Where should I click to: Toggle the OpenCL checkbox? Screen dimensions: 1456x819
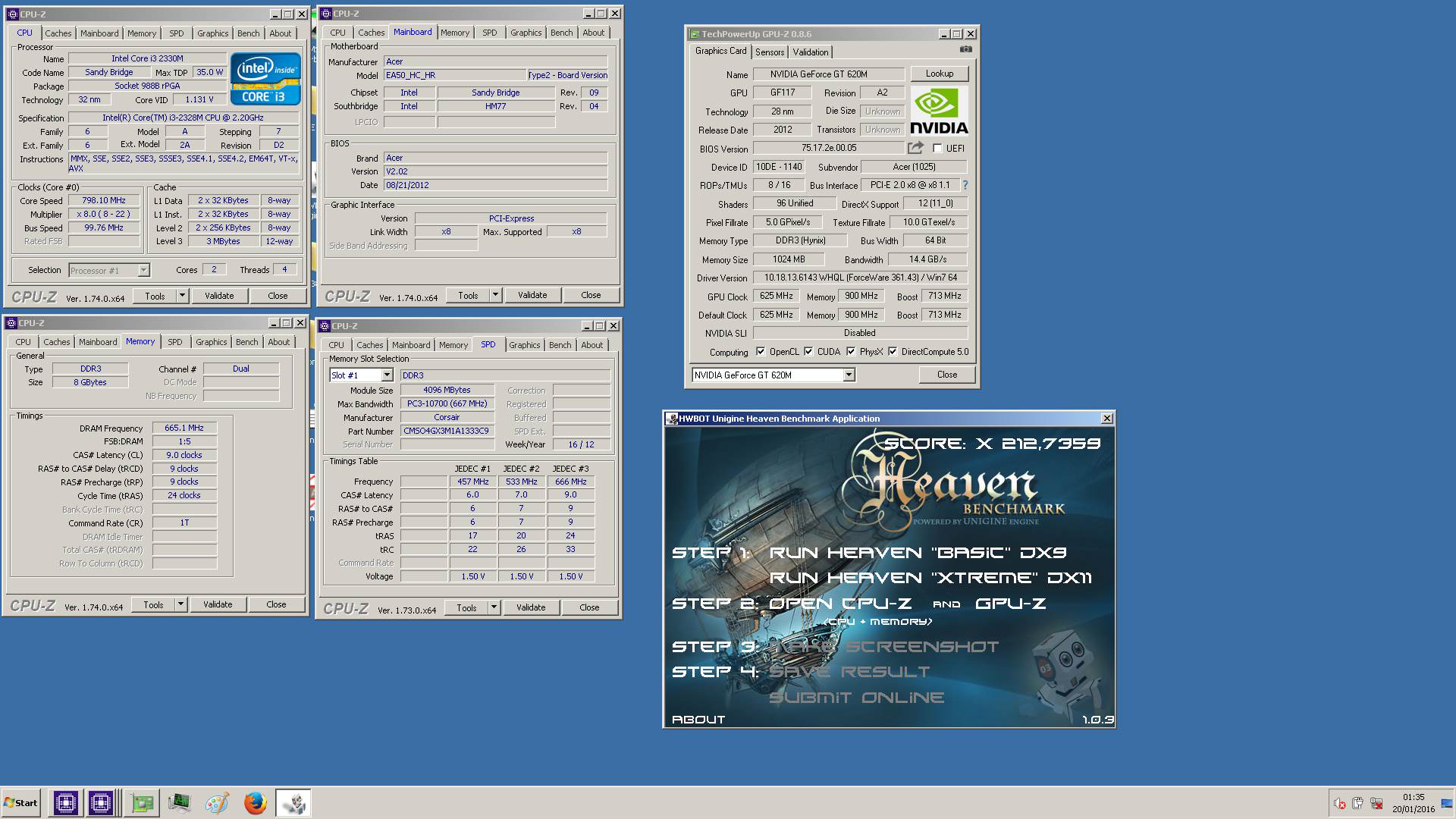[x=761, y=352]
